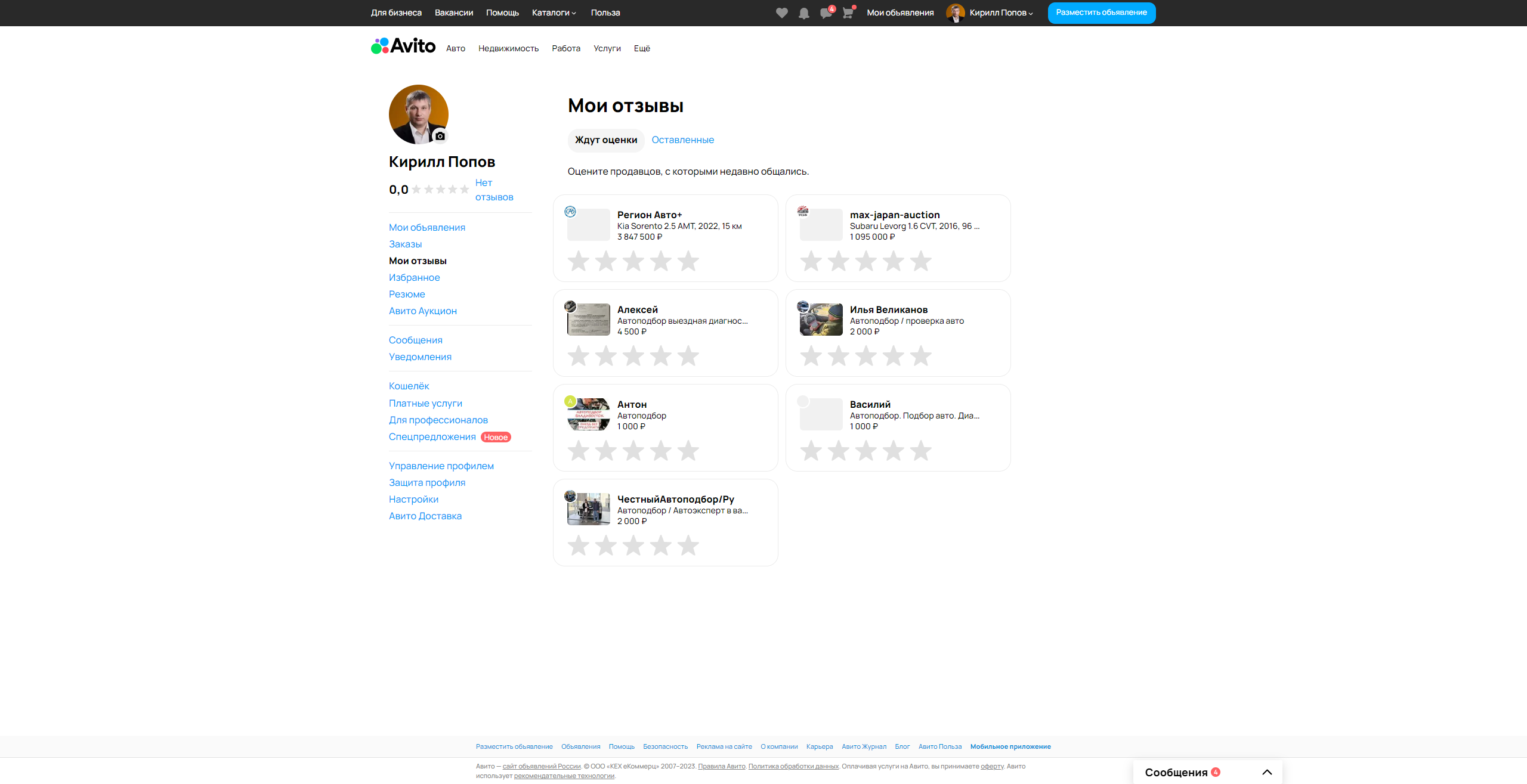Viewport: 1527px width, 784px height.
Task: Open notifications bell icon
Action: [803, 13]
